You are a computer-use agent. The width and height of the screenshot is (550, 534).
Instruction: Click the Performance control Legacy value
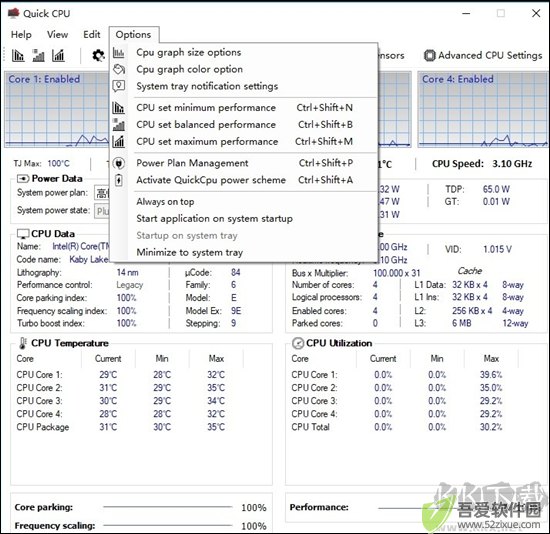click(130, 285)
